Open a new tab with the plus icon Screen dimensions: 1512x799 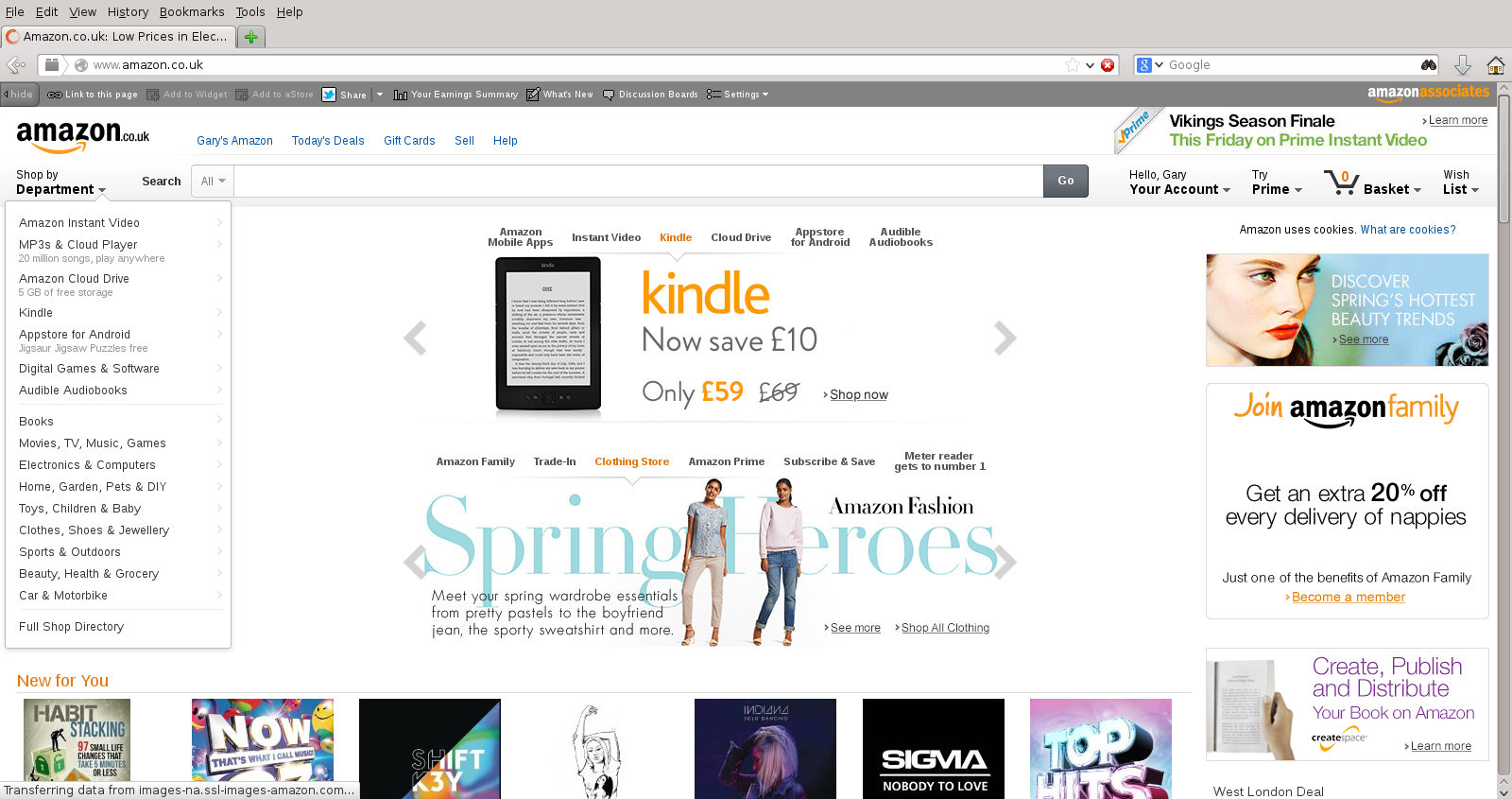pyautogui.click(x=250, y=37)
